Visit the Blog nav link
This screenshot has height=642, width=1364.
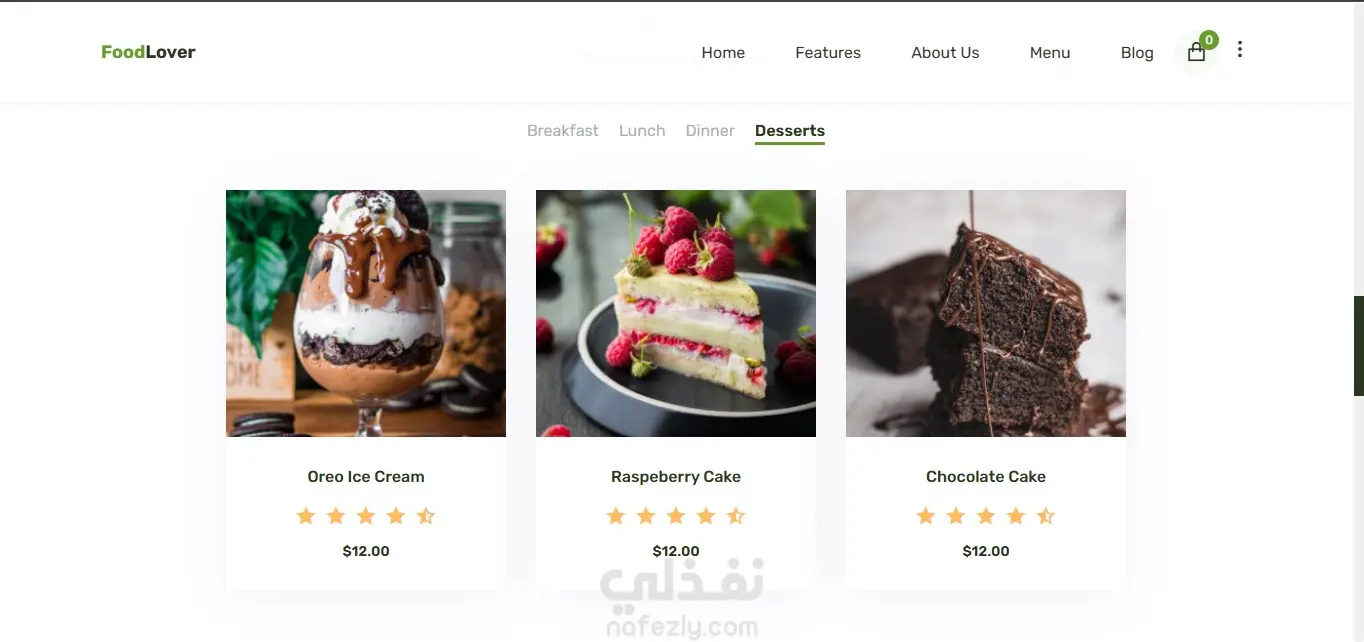(x=1137, y=53)
